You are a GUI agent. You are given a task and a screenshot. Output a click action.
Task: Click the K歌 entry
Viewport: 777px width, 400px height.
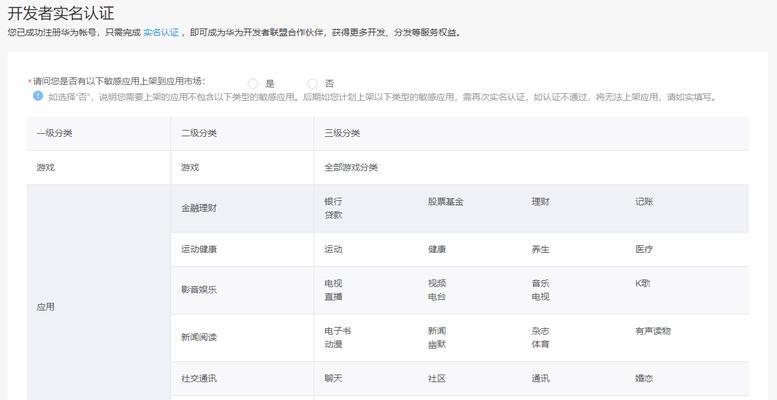[x=643, y=284]
